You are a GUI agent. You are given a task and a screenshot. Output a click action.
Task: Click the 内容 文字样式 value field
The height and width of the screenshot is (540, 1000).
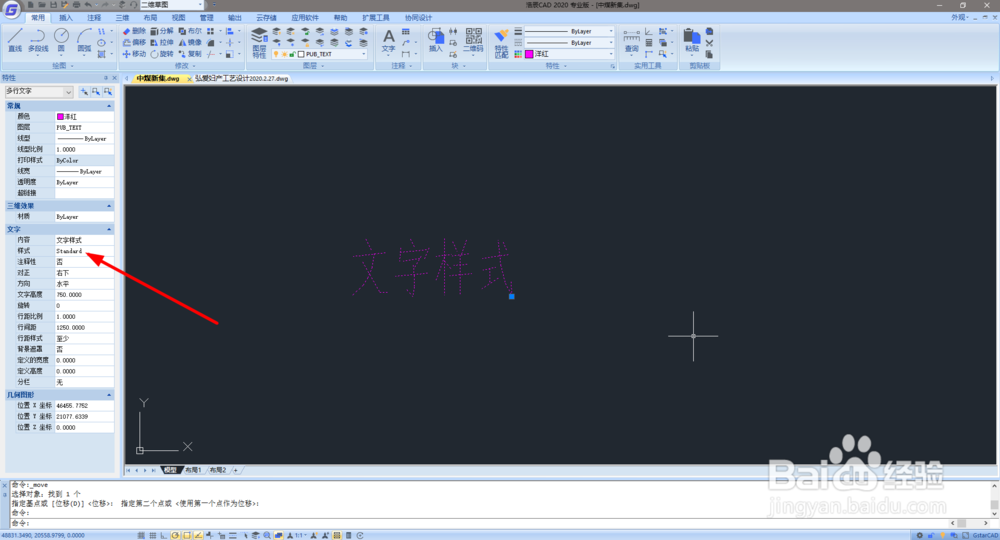(84, 240)
